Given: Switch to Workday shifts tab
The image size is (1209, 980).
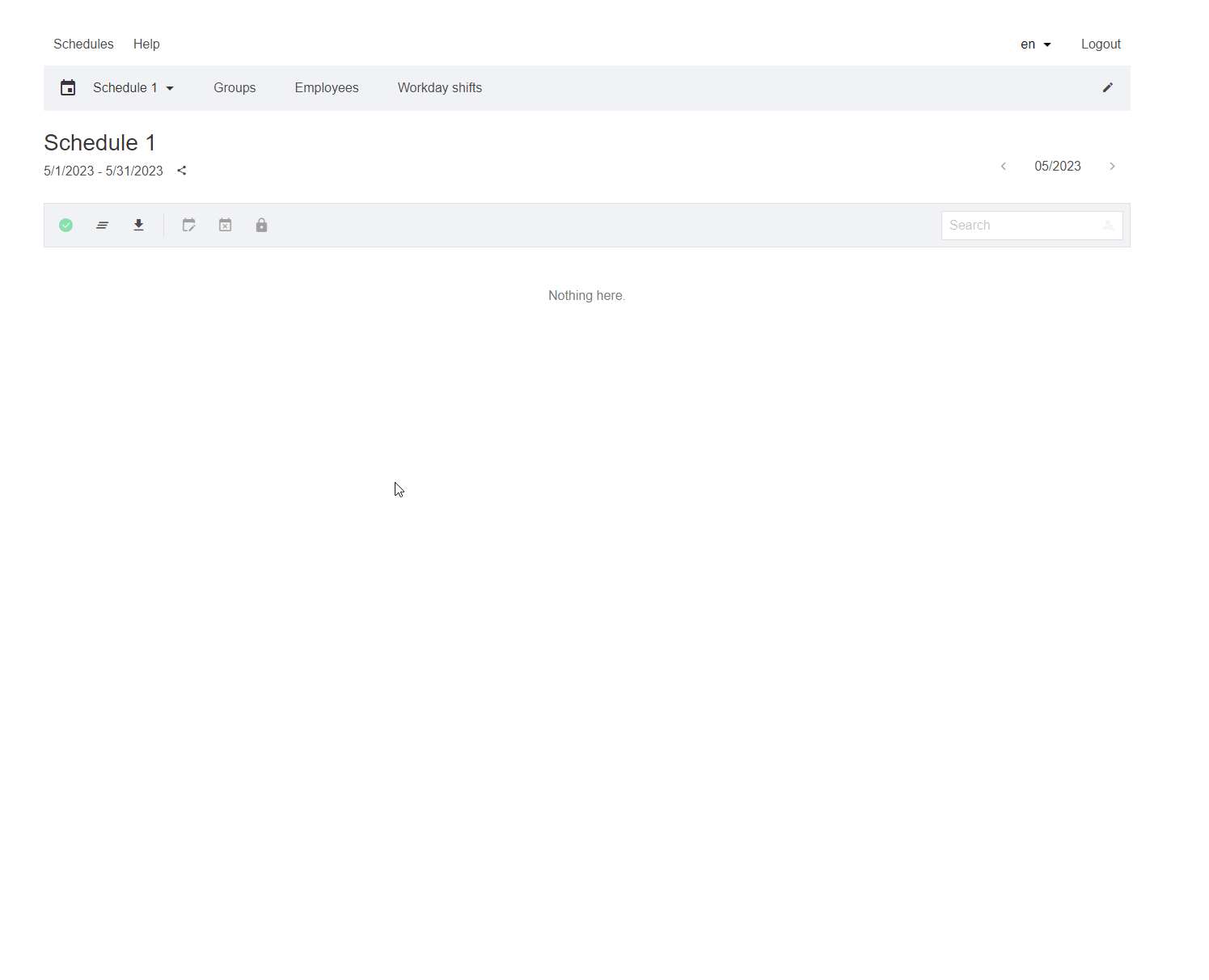Looking at the screenshot, I should click(x=439, y=88).
